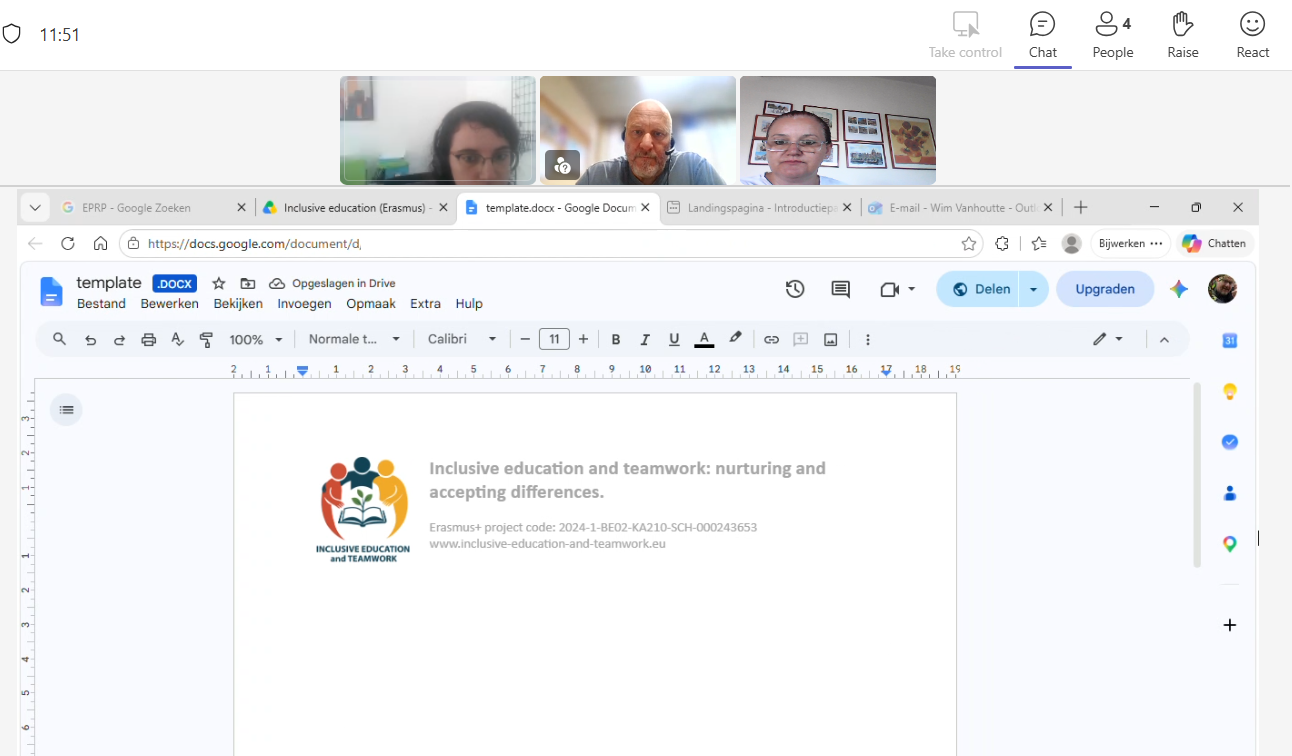Open Google Keep lightbulb in side panel

tap(1230, 391)
